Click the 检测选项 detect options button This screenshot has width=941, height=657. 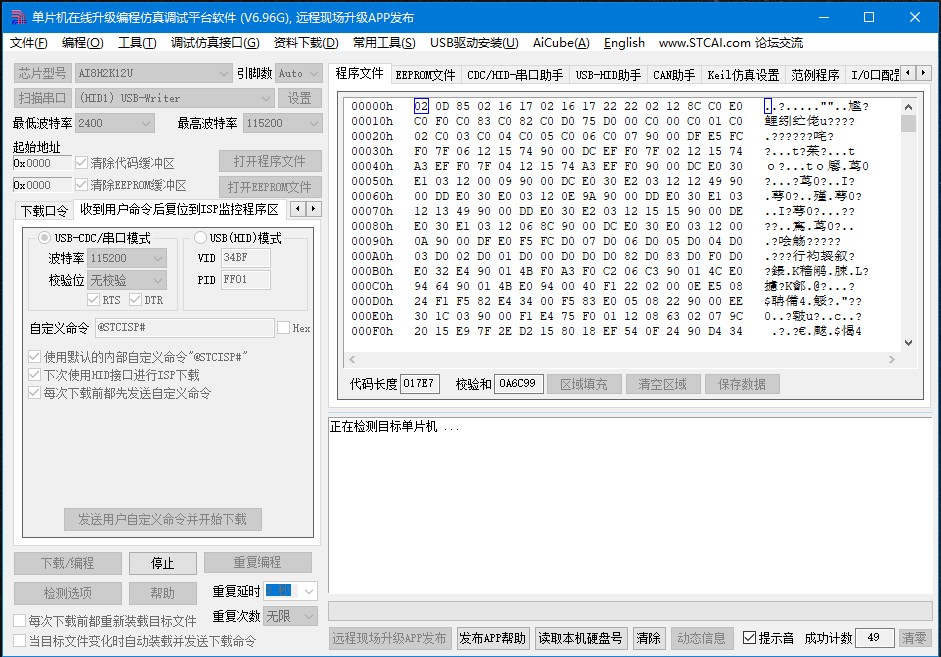pyautogui.click(x=66, y=592)
